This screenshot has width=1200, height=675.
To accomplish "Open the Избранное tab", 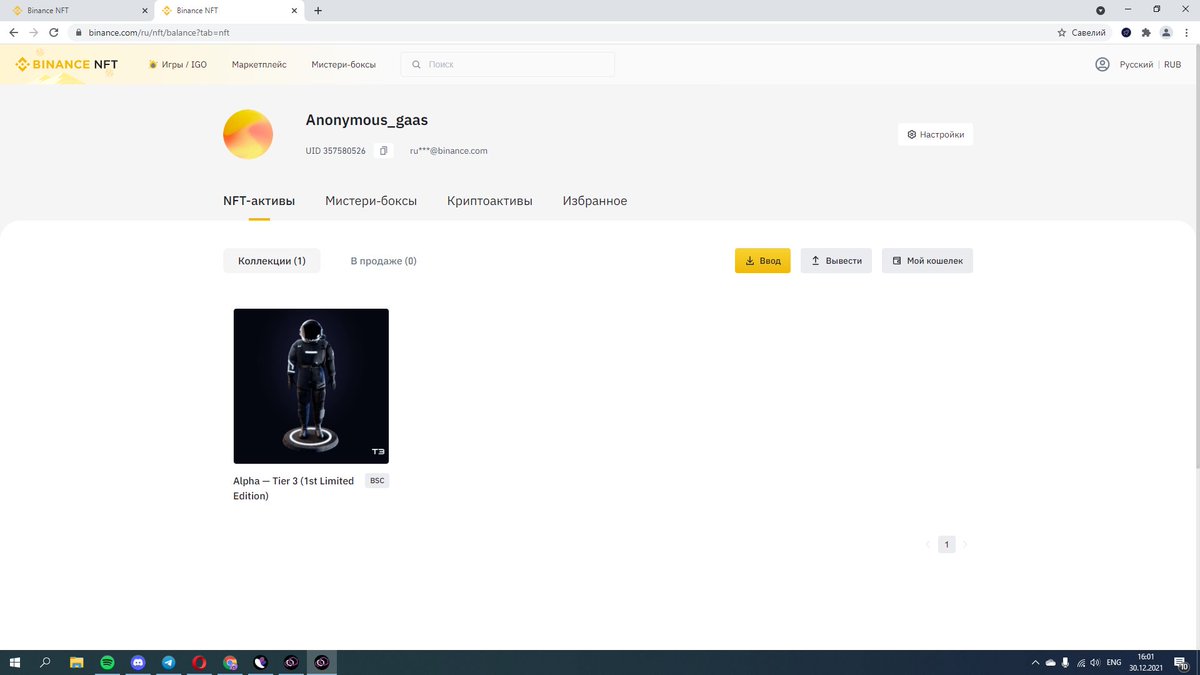I will pyautogui.click(x=594, y=200).
